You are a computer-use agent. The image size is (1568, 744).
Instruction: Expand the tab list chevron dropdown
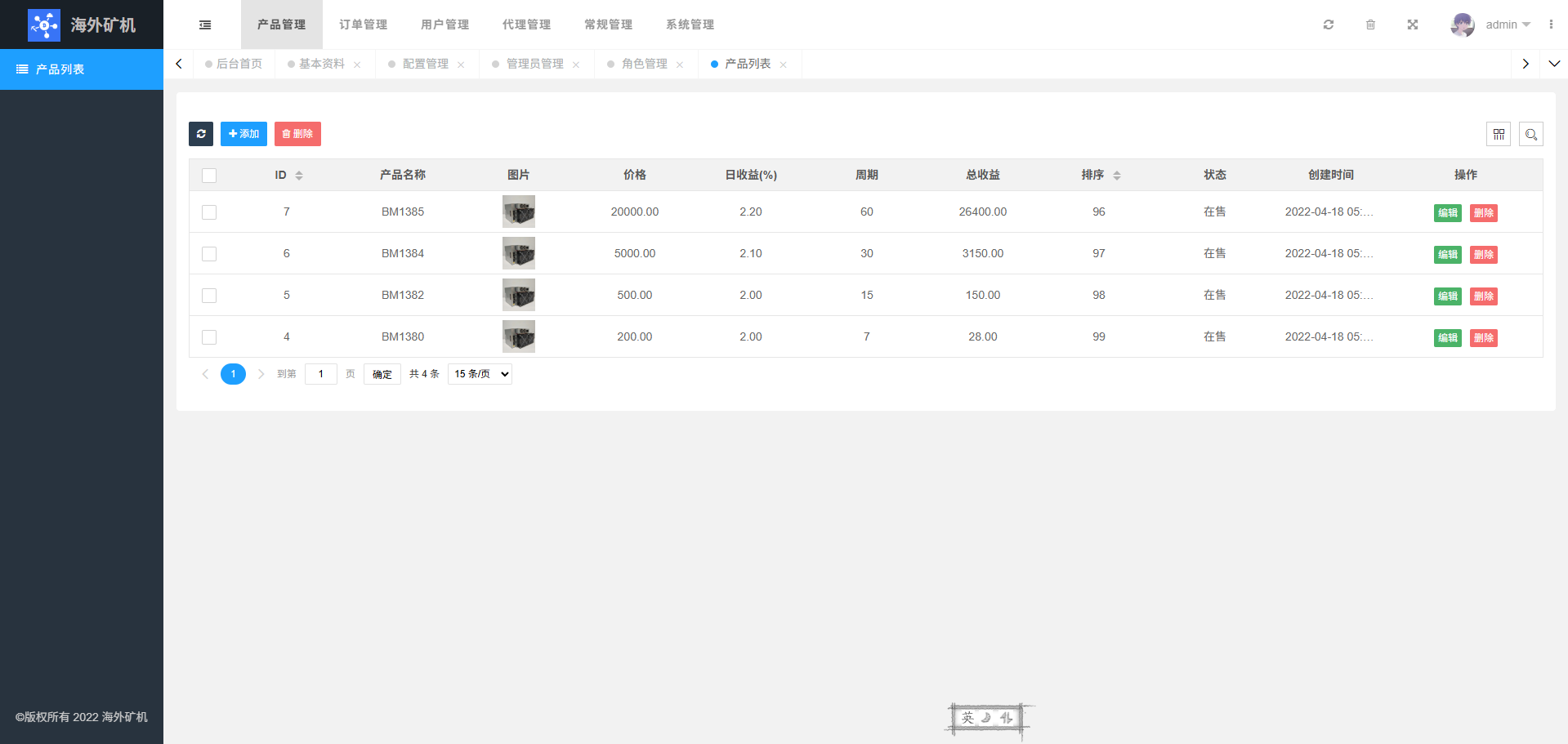[x=1554, y=64]
